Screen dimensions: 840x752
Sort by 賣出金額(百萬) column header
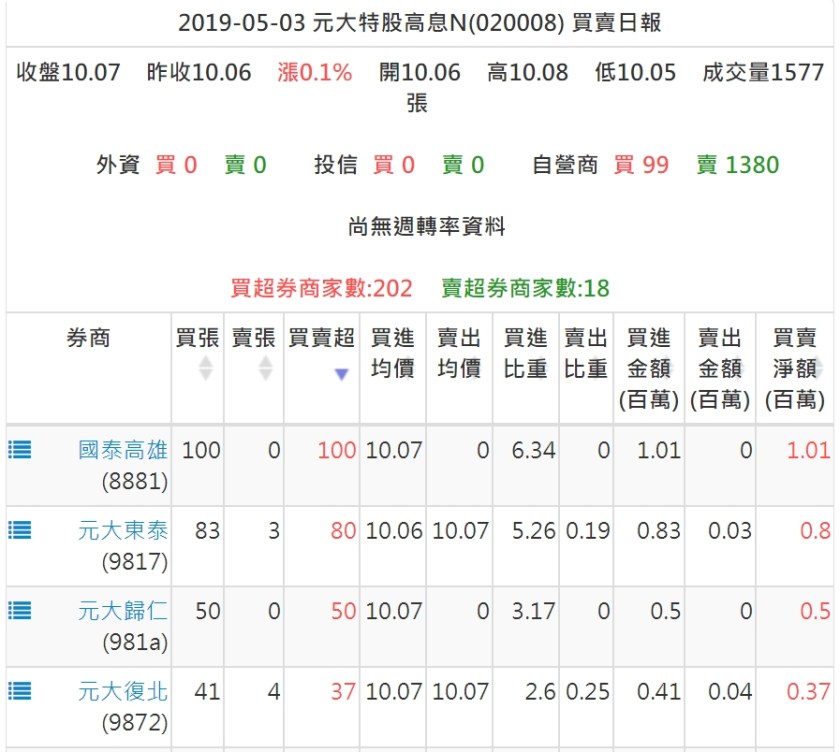[x=720, y=369]
